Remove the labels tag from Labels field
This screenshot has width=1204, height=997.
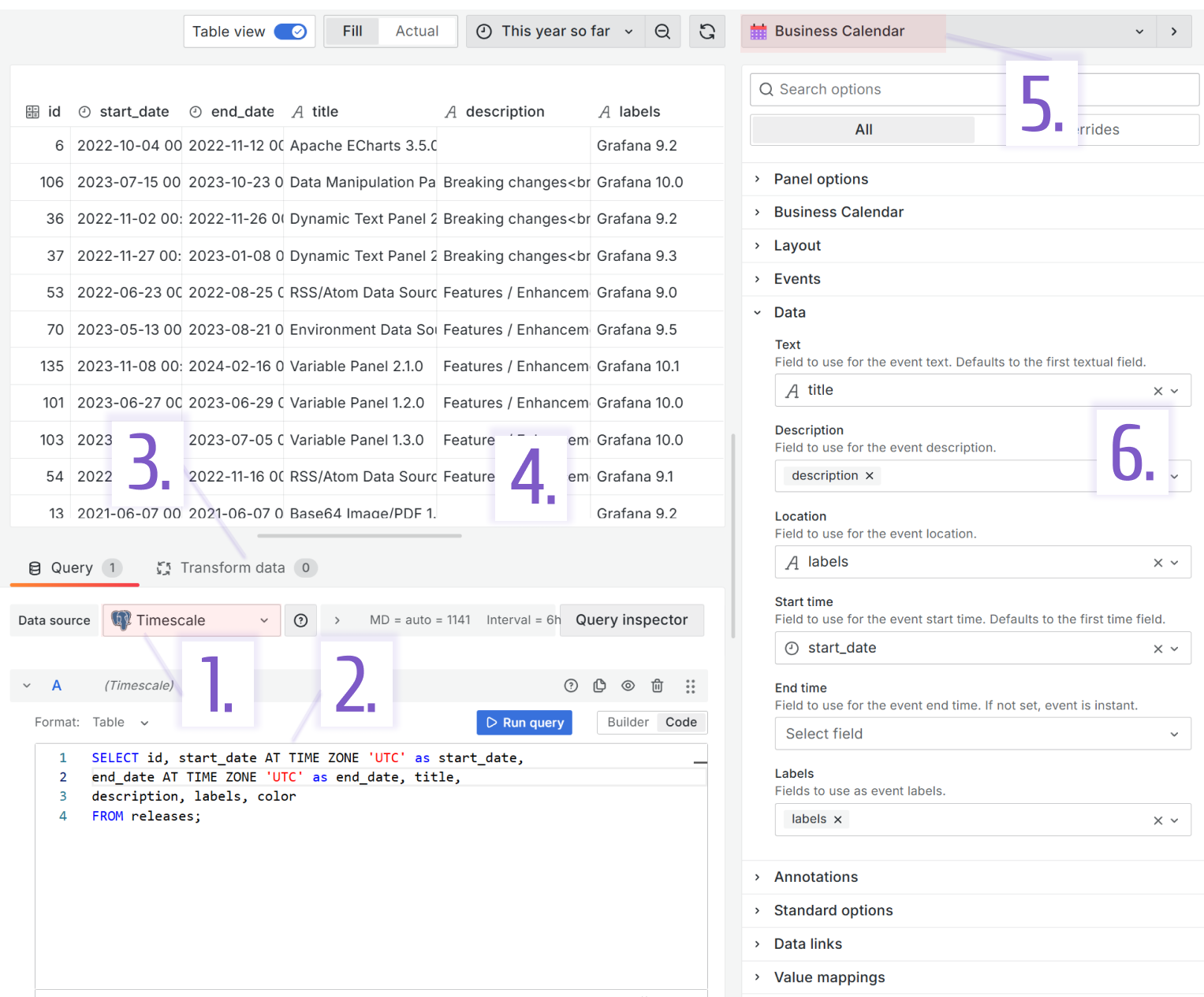pyautogui.click(x=838, y=820)
